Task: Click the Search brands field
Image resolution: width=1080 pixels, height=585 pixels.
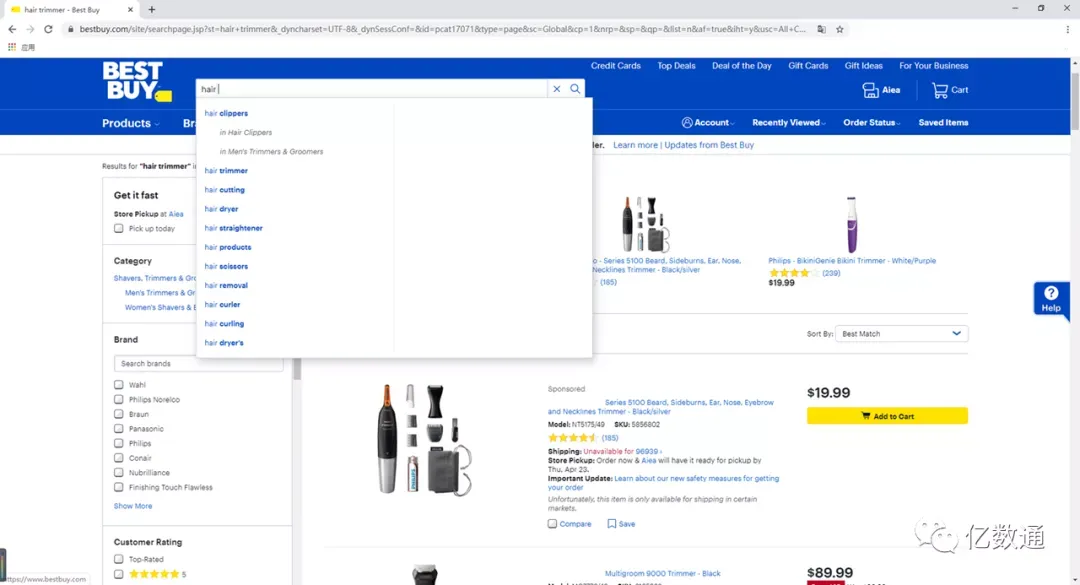Action: click(198, 363)
